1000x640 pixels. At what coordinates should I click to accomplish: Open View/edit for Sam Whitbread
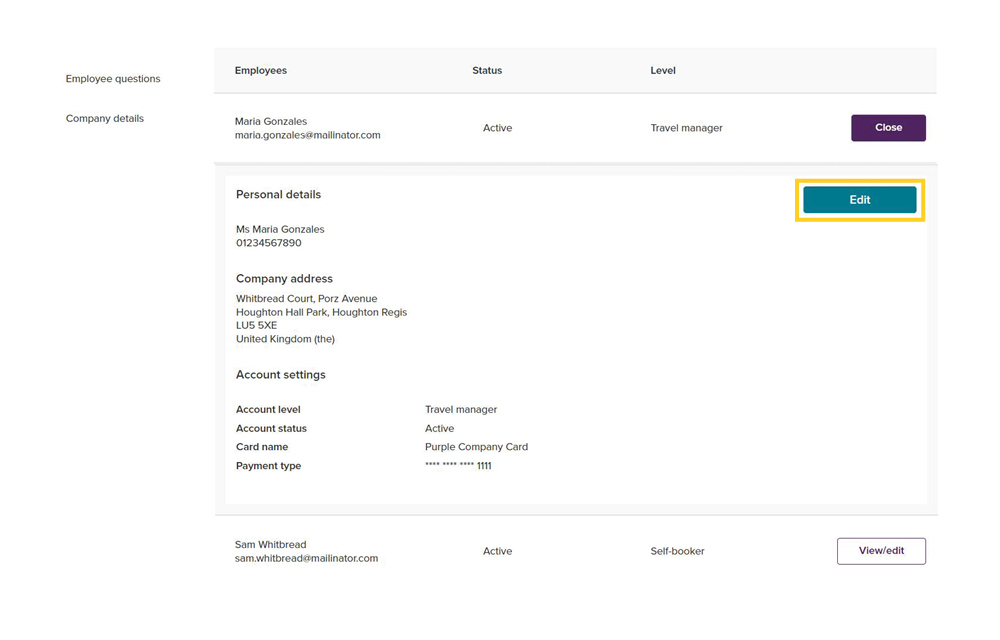pyautogui.click(x=881, y=551)
